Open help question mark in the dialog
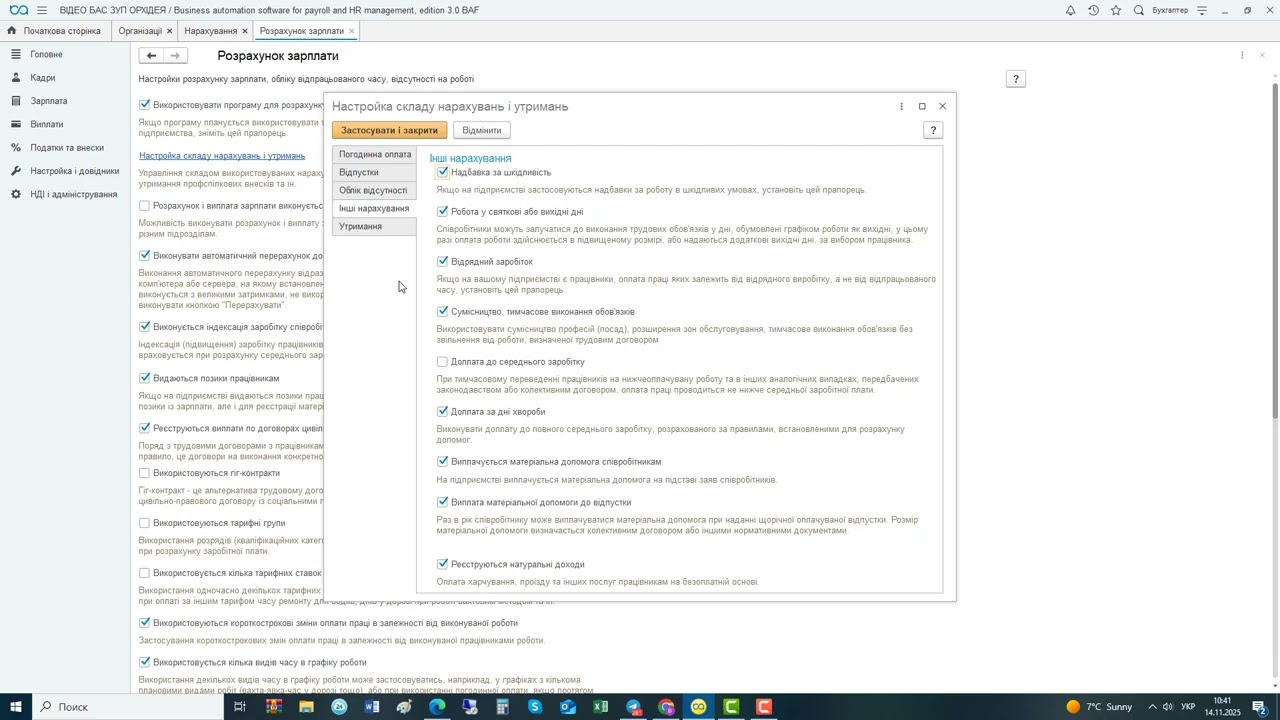 click(x=933, y=130)
